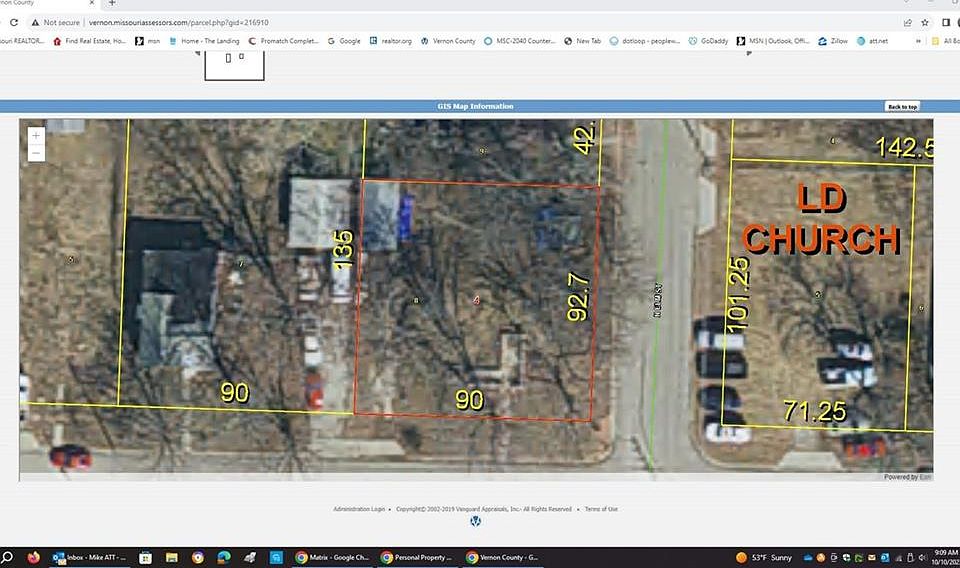This screenshot has width=960, height=568.
Task: Open the Find Real Estate bookmark
Action: (x=89, y=41)
